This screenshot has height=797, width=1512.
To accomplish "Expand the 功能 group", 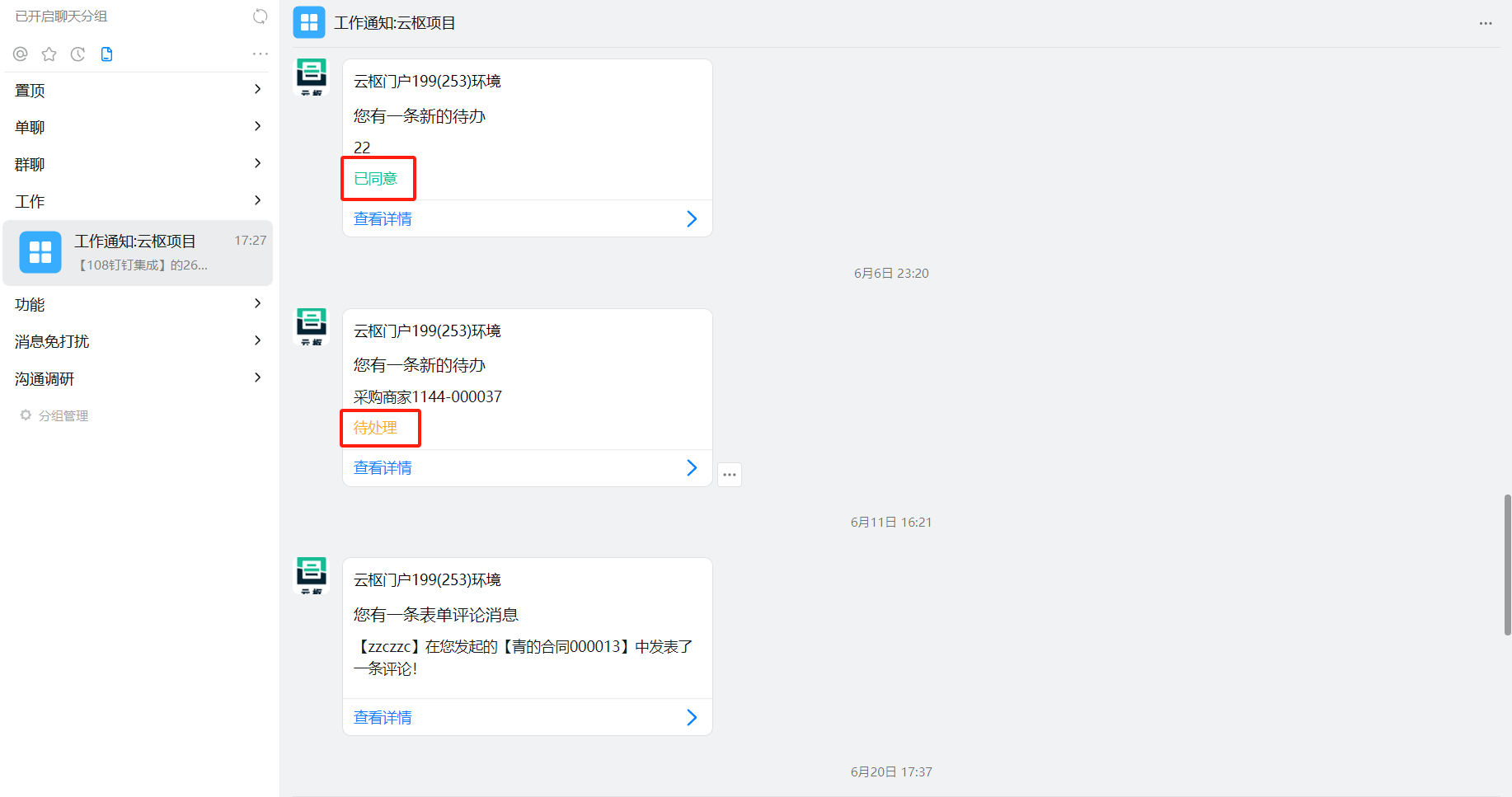I will [139, 304].
